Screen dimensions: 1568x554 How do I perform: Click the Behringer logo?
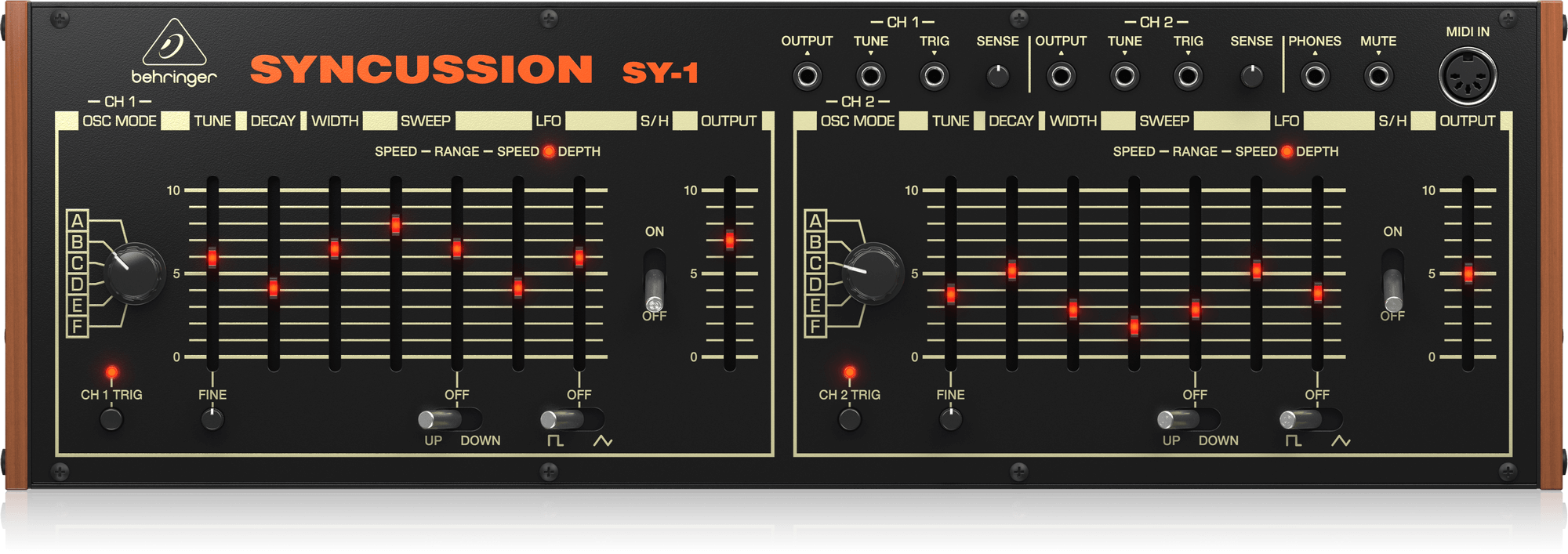pyautogui.click(x=174, y=53)
